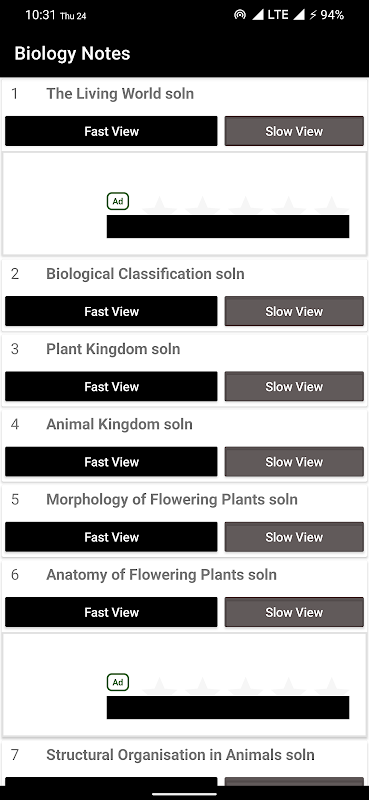Select Structural Organisation in Animals soln title
Image resolution: width=369 pixels, height=800 pixels.
coord(180,755)
